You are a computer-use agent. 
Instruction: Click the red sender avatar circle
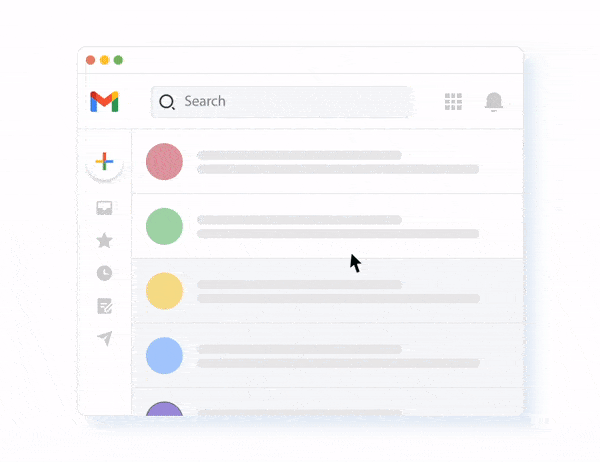pyautogui.click(x=164, y=162)
